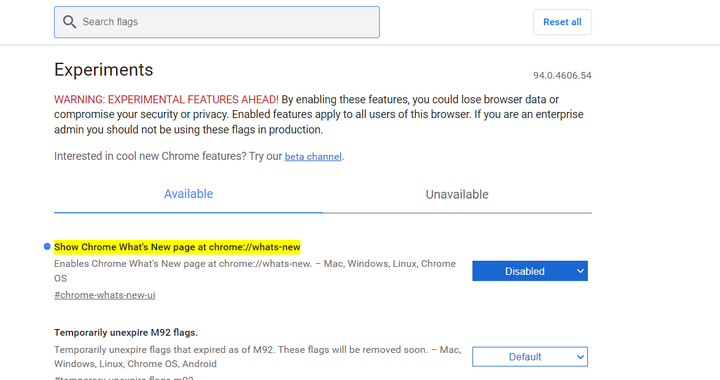
Task: Focus the Search flags input field
Action: [x=217, y=22]
